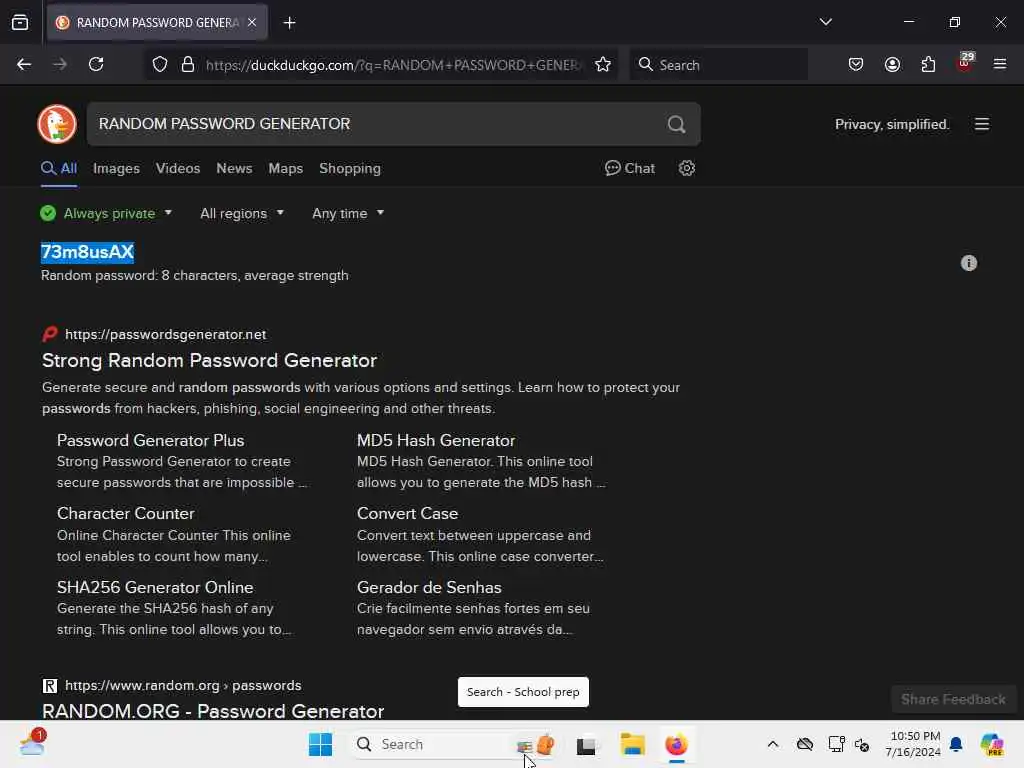
Task: Expand the All regions dropdown
Action: (x=242, y=214)
